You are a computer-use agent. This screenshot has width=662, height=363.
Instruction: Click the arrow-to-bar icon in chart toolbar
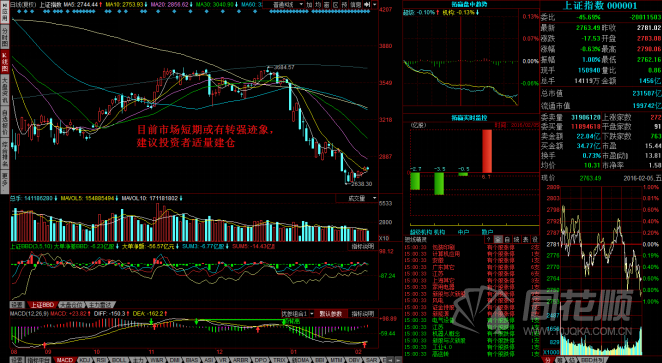coord(367,5)
